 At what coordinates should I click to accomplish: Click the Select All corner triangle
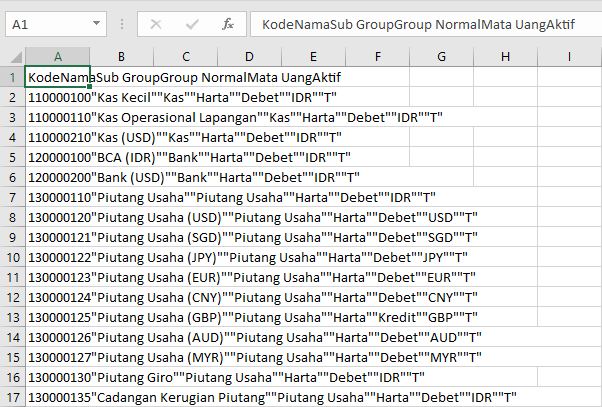tap(13, 56)
